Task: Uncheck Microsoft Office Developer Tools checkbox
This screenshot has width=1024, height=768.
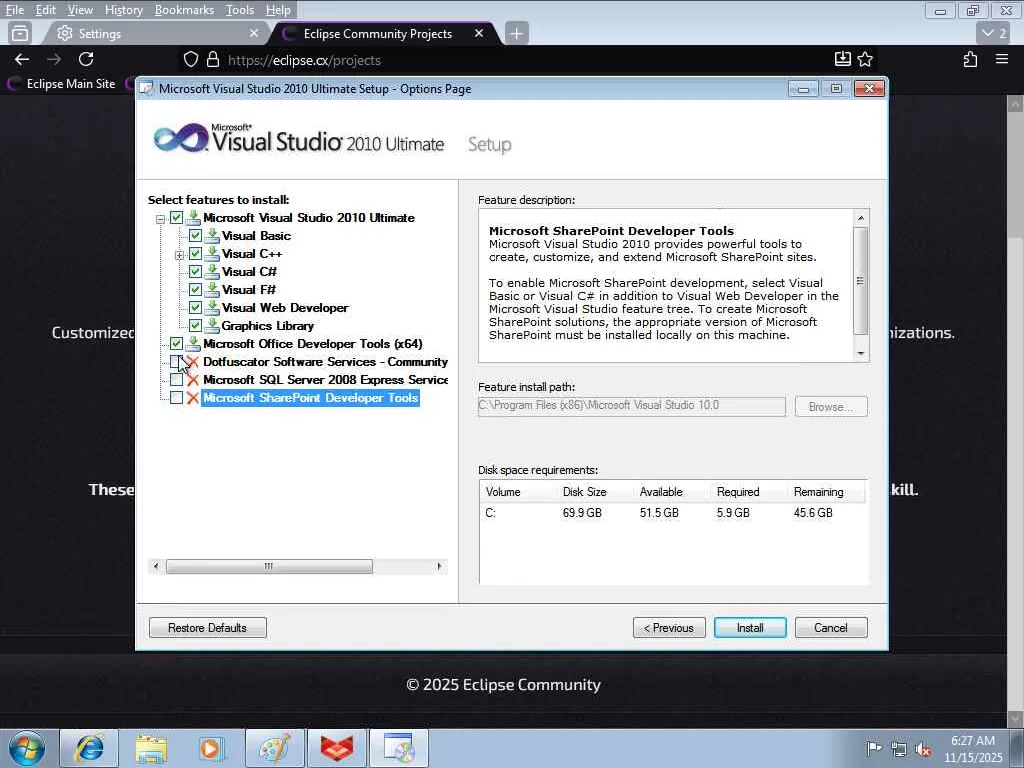Action: click(176, 344)
